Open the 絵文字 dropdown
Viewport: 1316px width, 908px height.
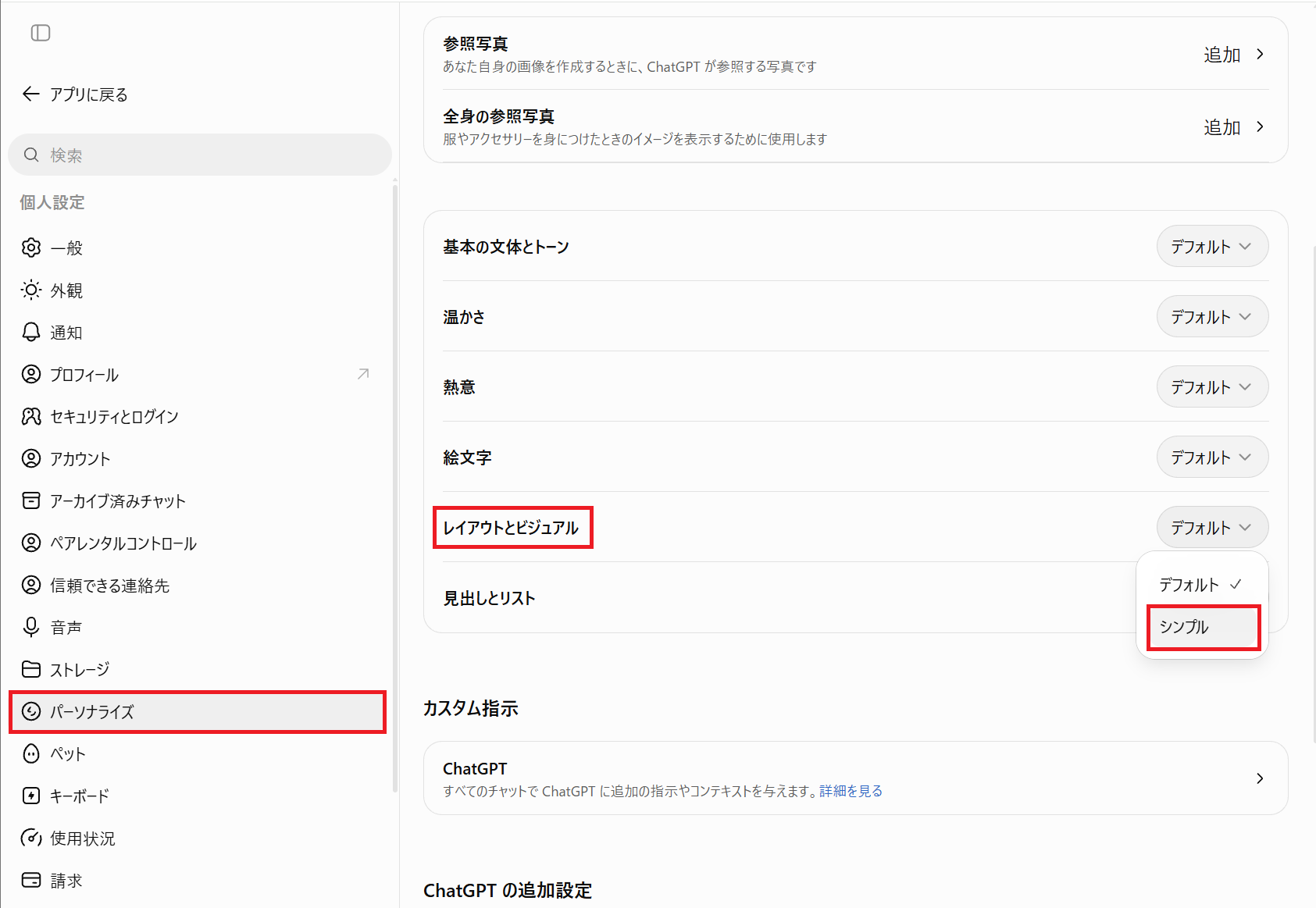[1212, 457]
